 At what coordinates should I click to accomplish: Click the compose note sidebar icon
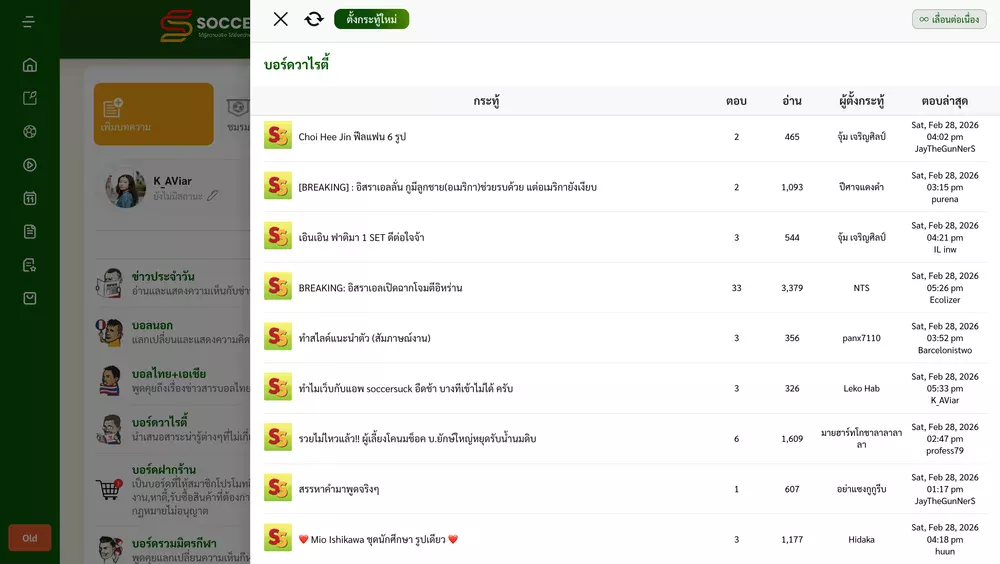(30, 98)
